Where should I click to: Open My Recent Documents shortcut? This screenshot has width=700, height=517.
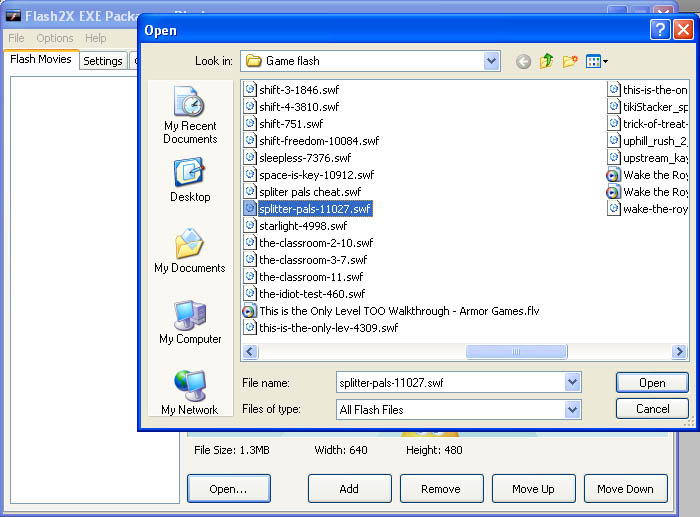(190, 115)
